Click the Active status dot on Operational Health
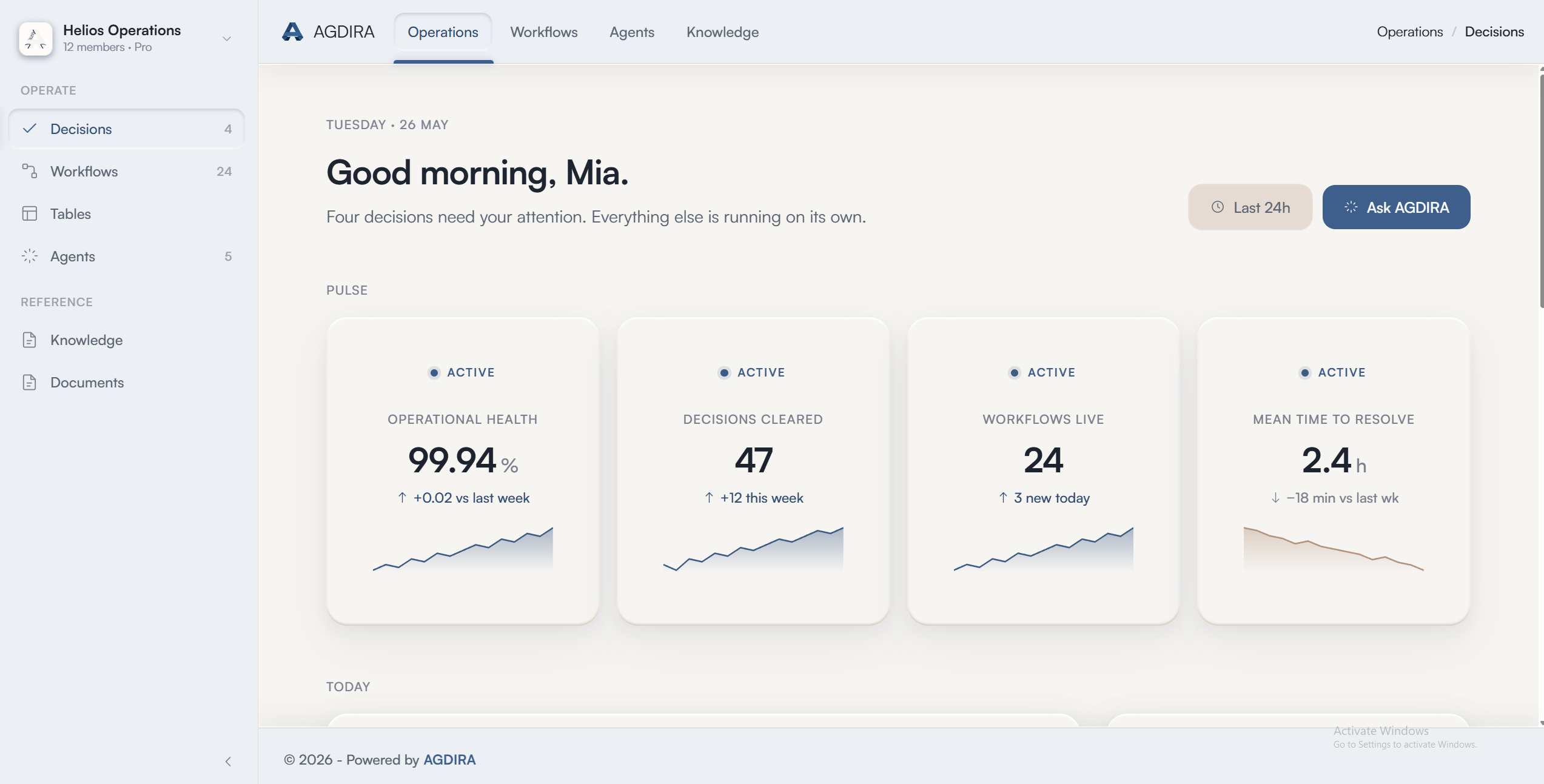Screen dimensions: 1544x784 (x=434, y=373)
